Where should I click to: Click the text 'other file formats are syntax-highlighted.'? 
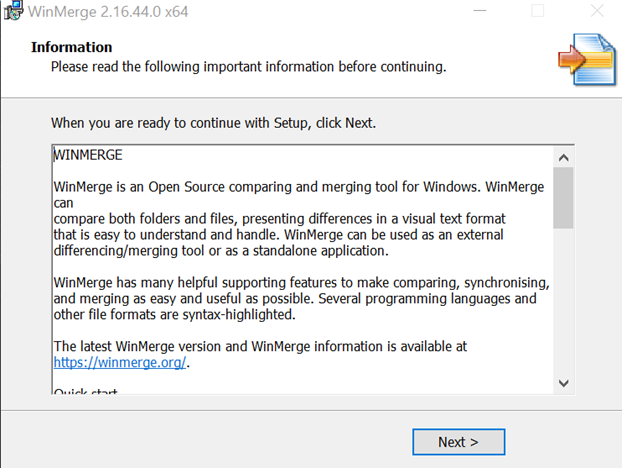[x=175, y=315]
